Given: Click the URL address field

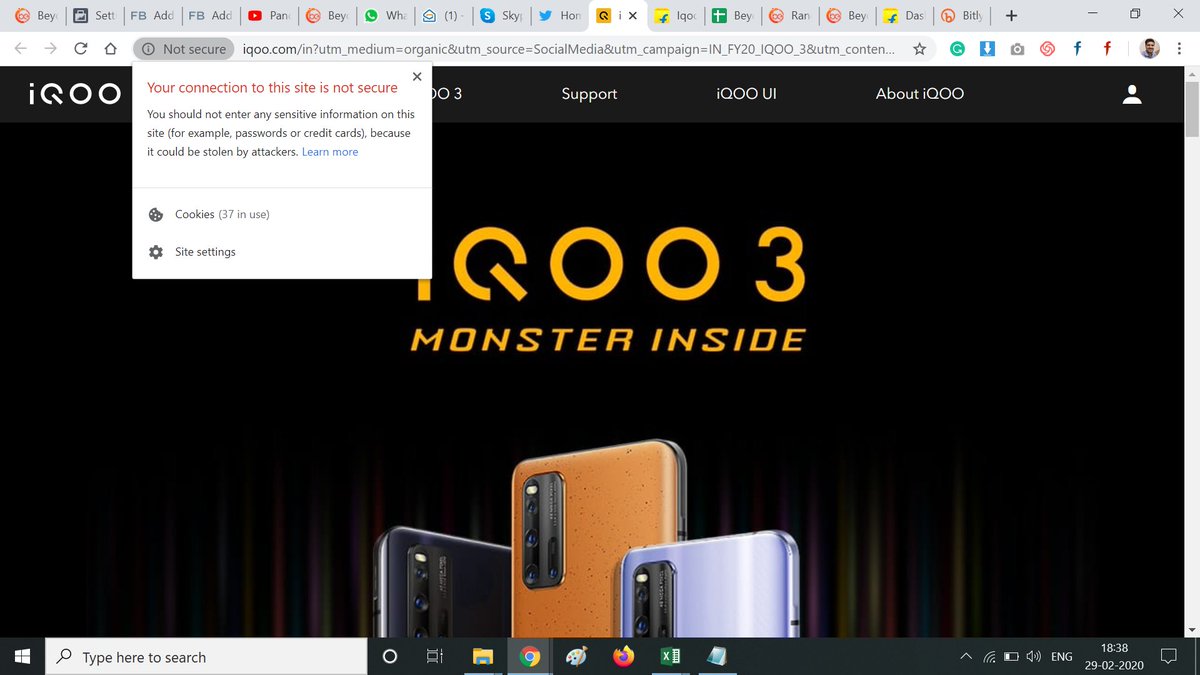Looking at the screenshot, I should pyautogui.click(x=570, y=48).
